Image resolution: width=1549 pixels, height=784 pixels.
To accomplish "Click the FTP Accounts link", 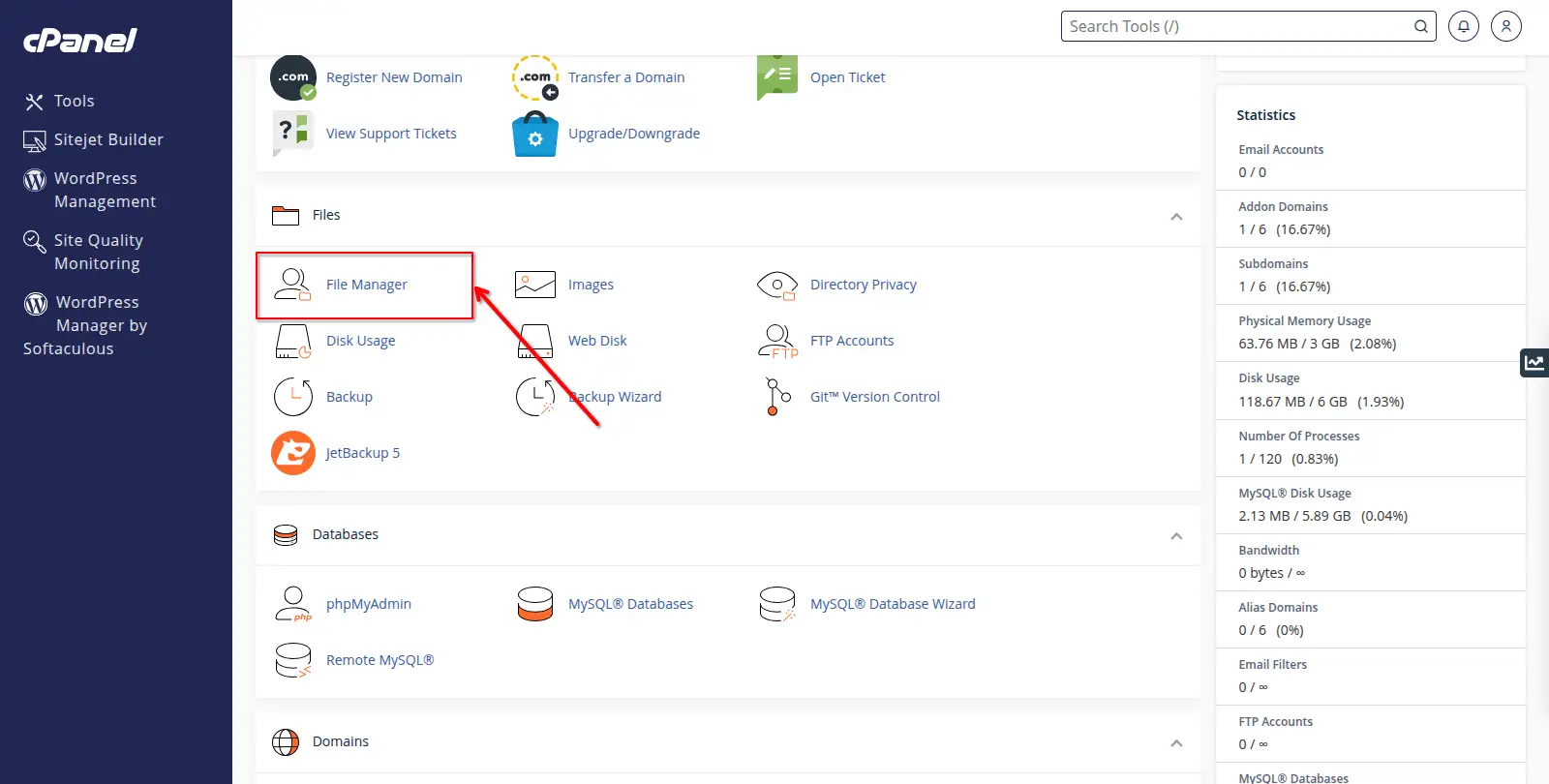I will pyautogui.click(x=851, y=341).
